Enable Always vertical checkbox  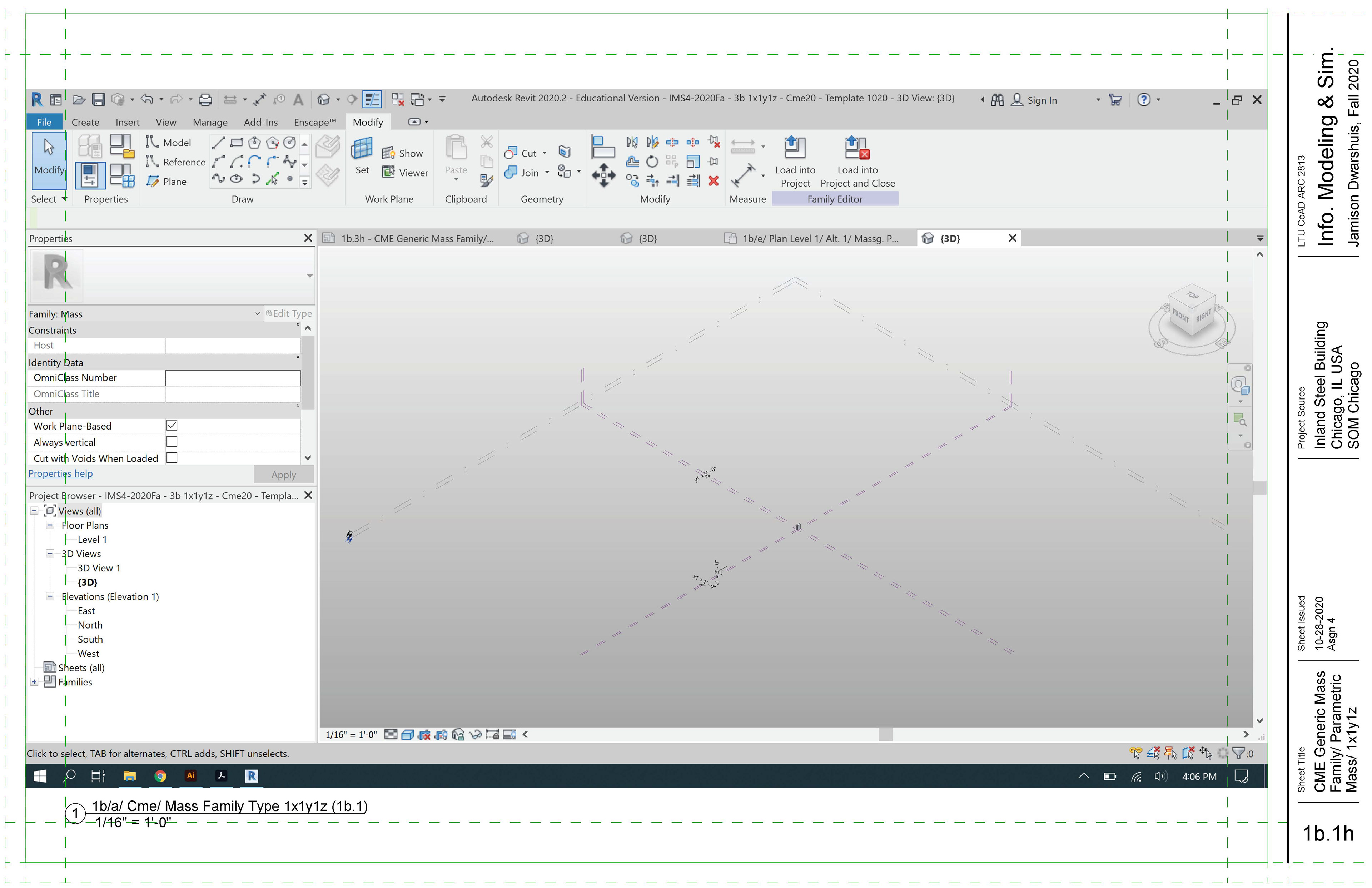pos(172,442)
